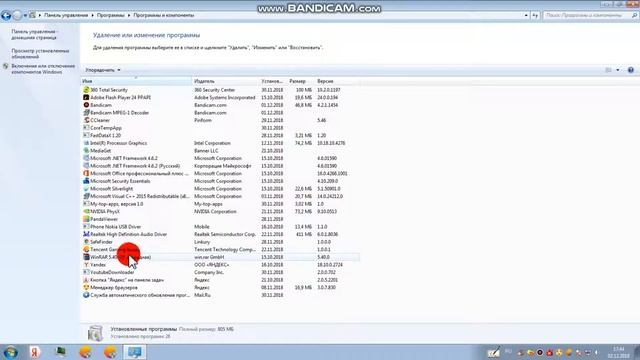Click the SafeFinder program icon

86,242
